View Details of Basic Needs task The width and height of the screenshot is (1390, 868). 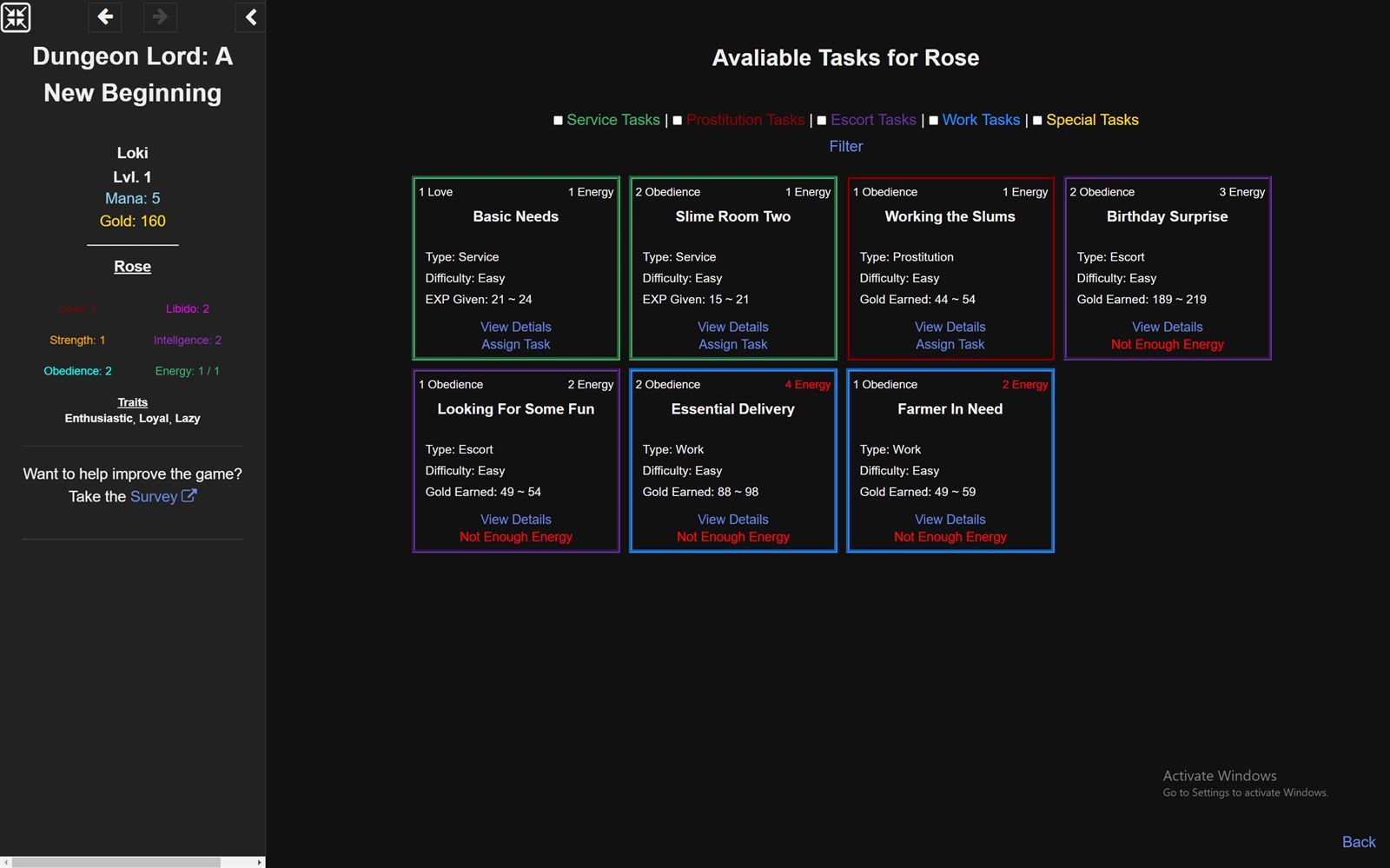click(515, 327)
